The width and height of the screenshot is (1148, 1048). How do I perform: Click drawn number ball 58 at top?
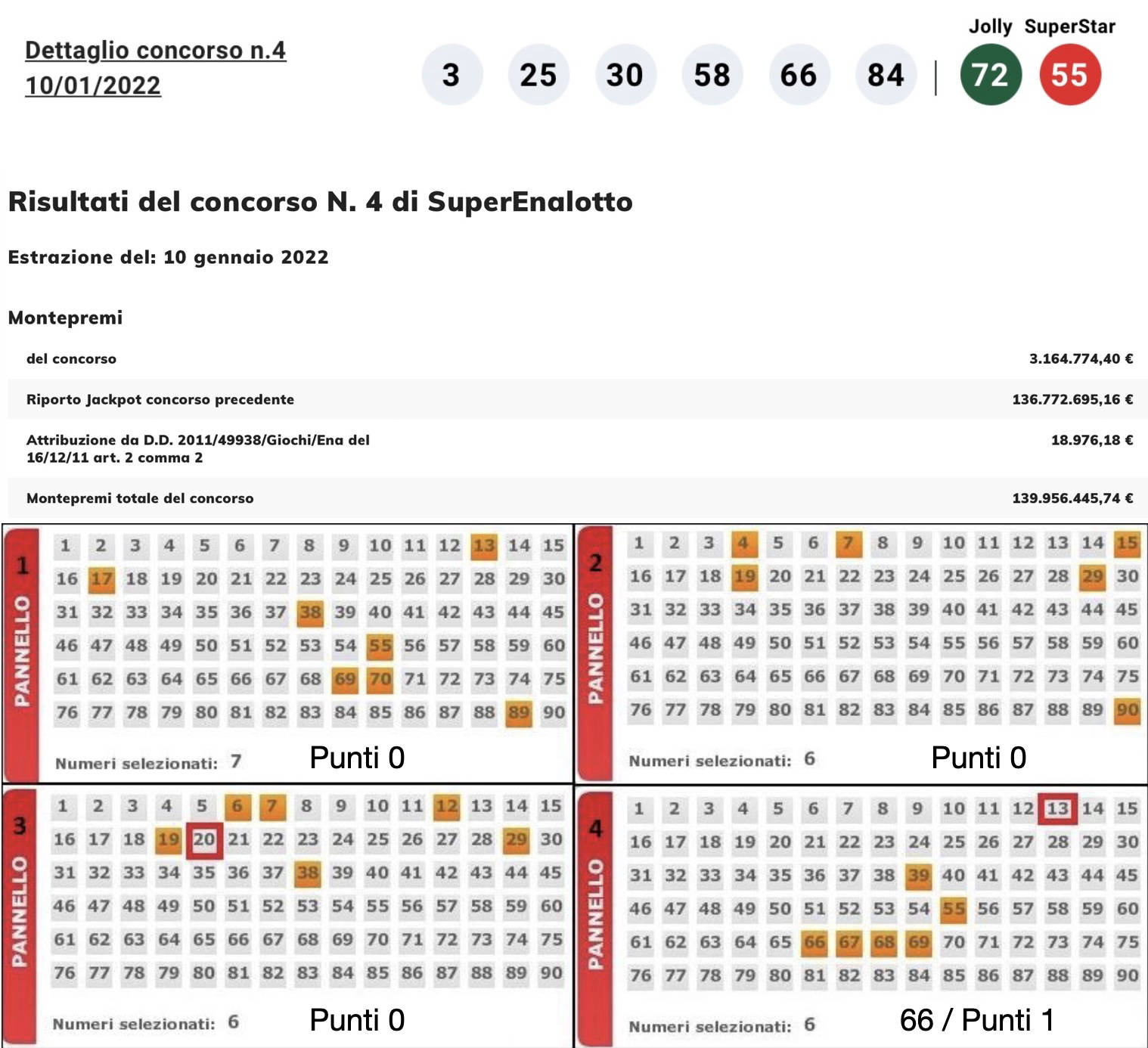click(712, 75)
